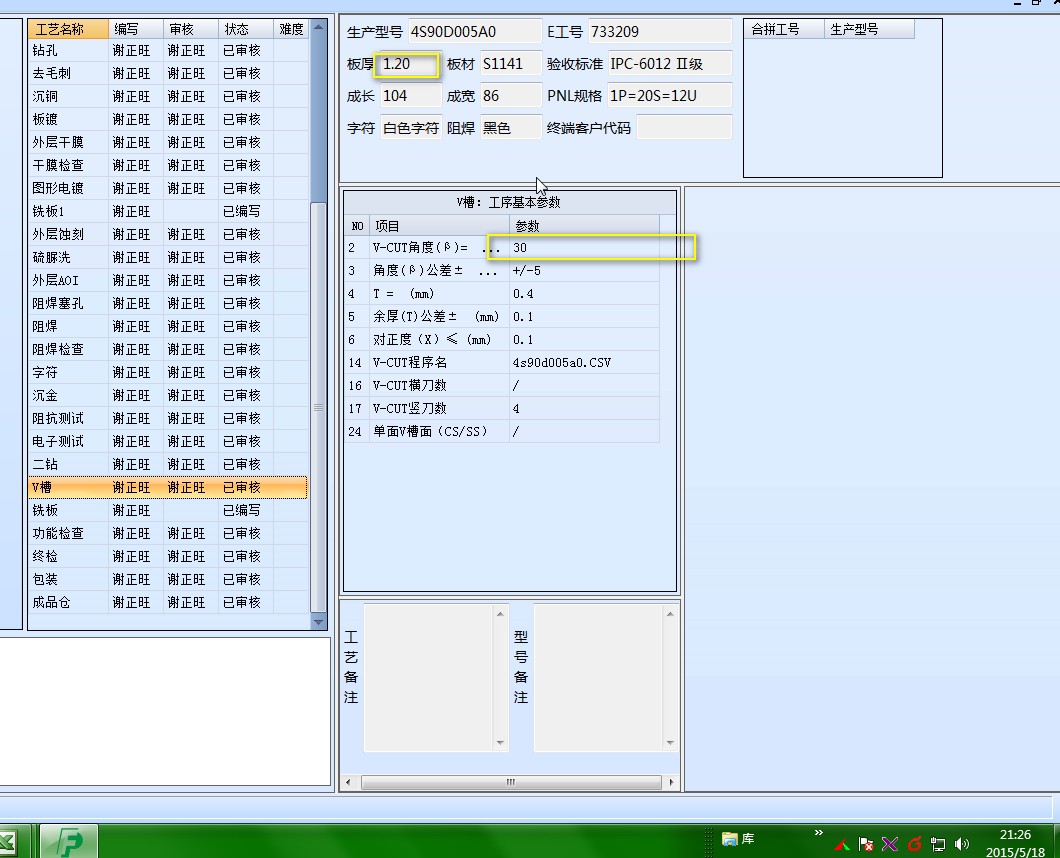This screenshot has height=858, width=1060.
Task: Open Action Center flag tray icon
Action: [865, 844]
